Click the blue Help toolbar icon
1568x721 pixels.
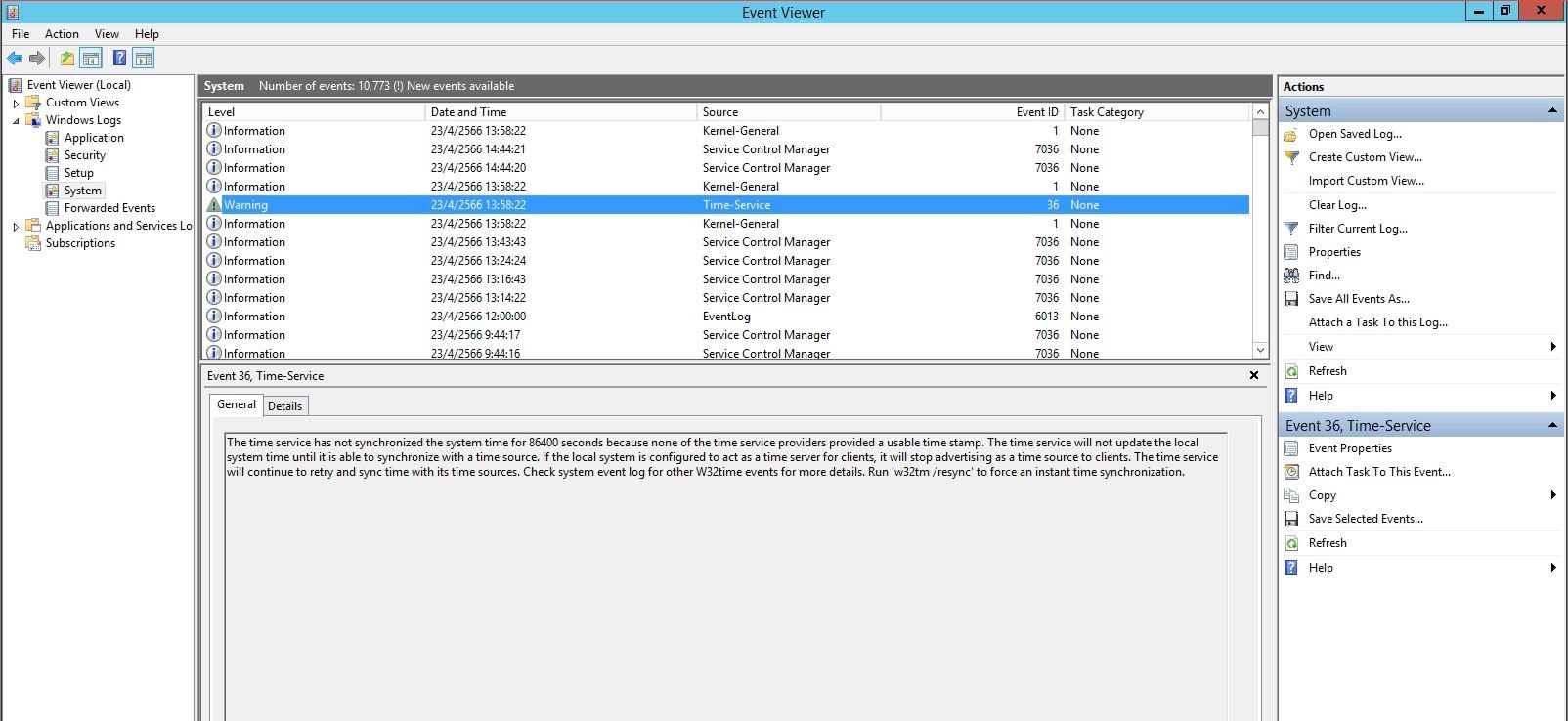pos(119,59)
